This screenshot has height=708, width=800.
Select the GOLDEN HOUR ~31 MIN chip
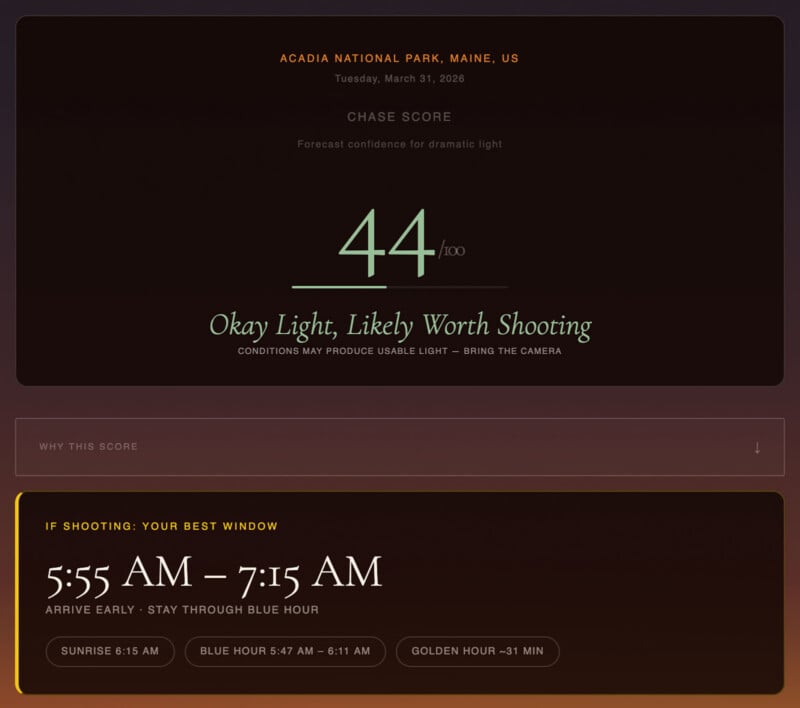pos(479,651)
